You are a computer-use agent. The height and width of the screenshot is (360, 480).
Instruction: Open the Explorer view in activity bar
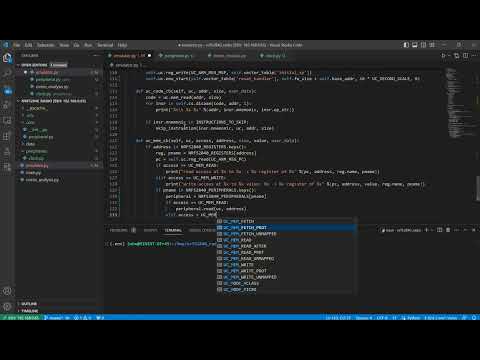pyautogui.click(x=7, y=58)
